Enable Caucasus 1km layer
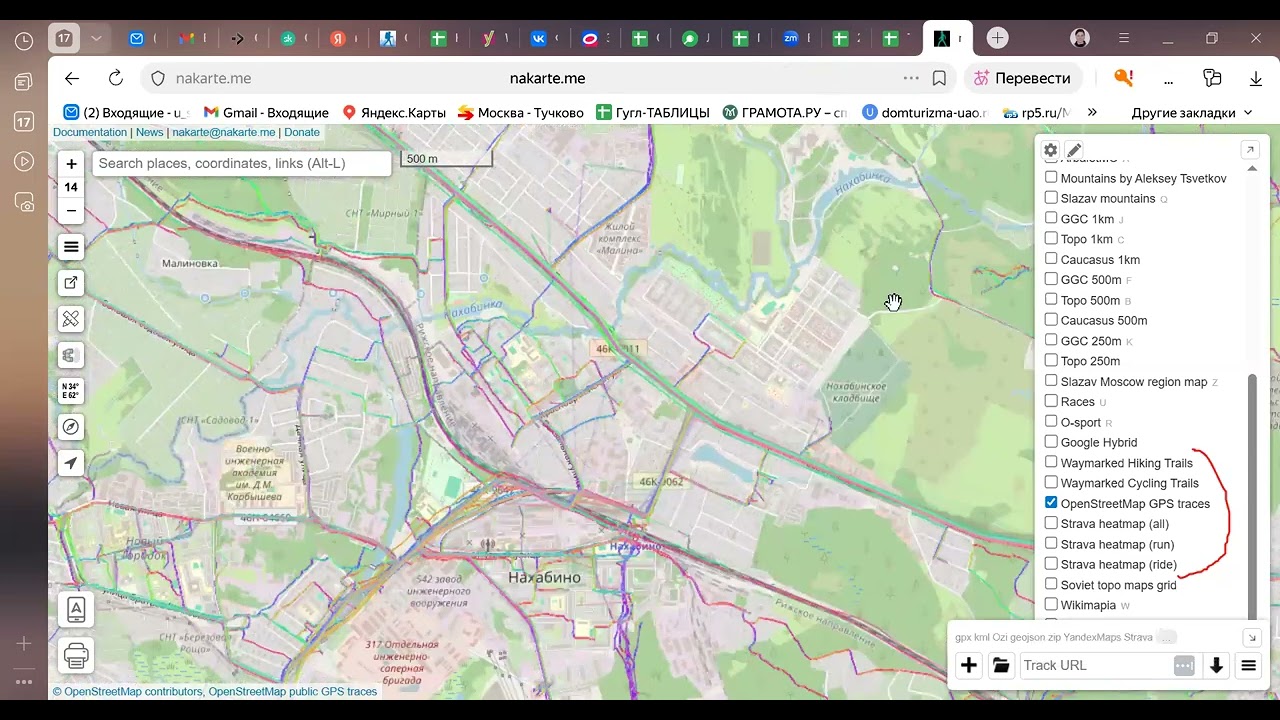The height and width of the screenshot is (720, 1280). point(1051,259)
